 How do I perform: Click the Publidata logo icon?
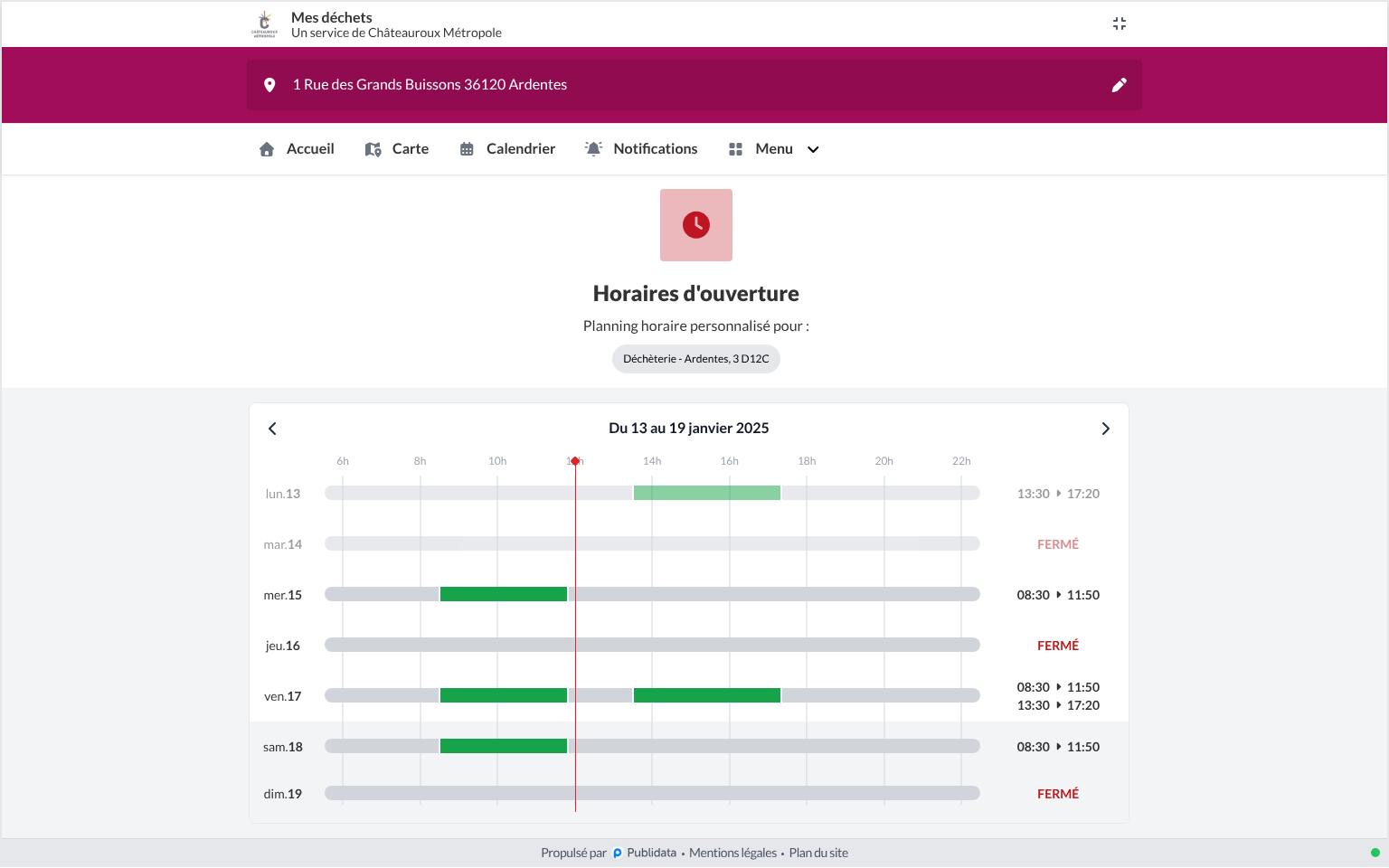[618, 853]
